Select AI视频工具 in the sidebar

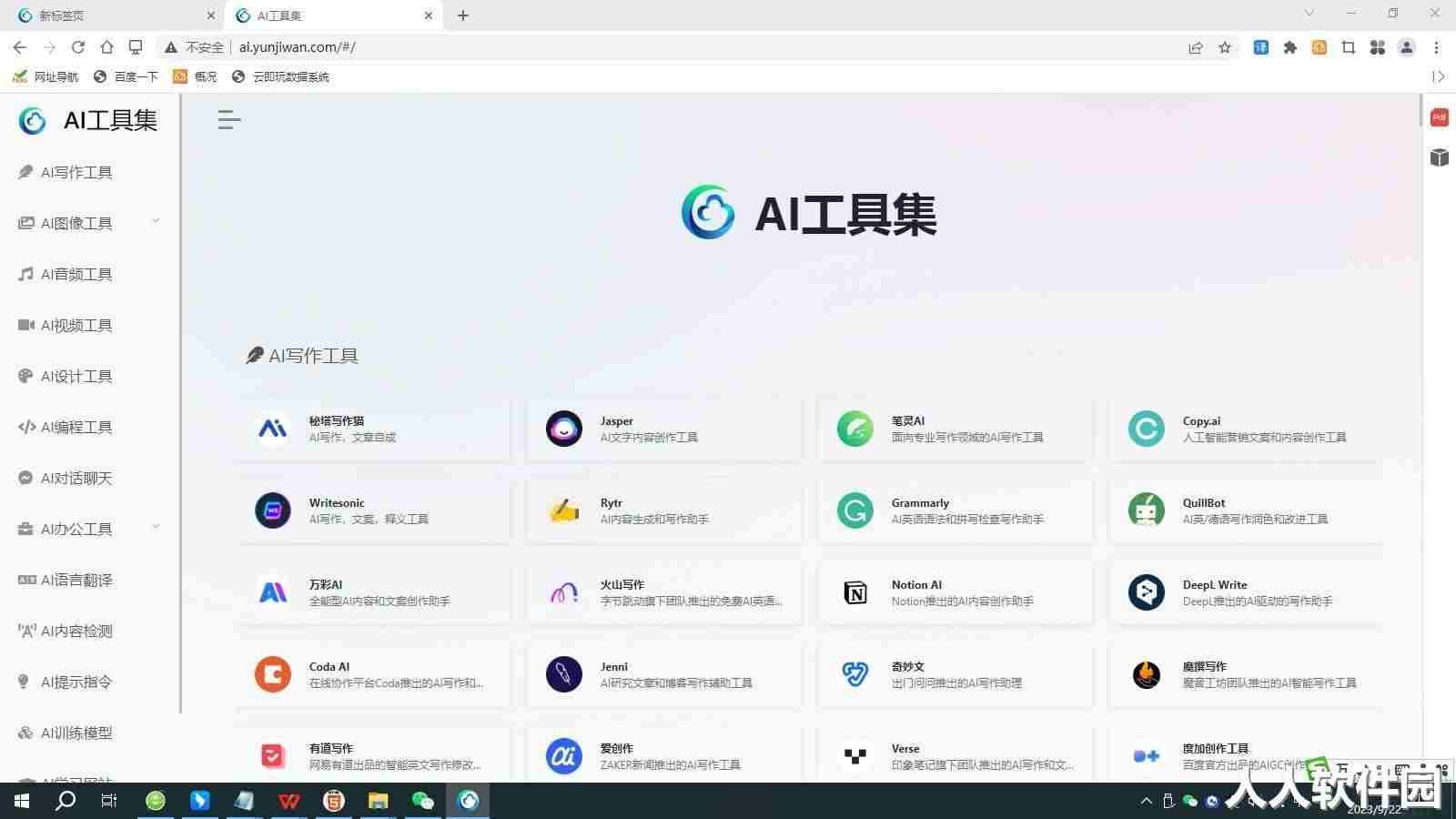76,325
